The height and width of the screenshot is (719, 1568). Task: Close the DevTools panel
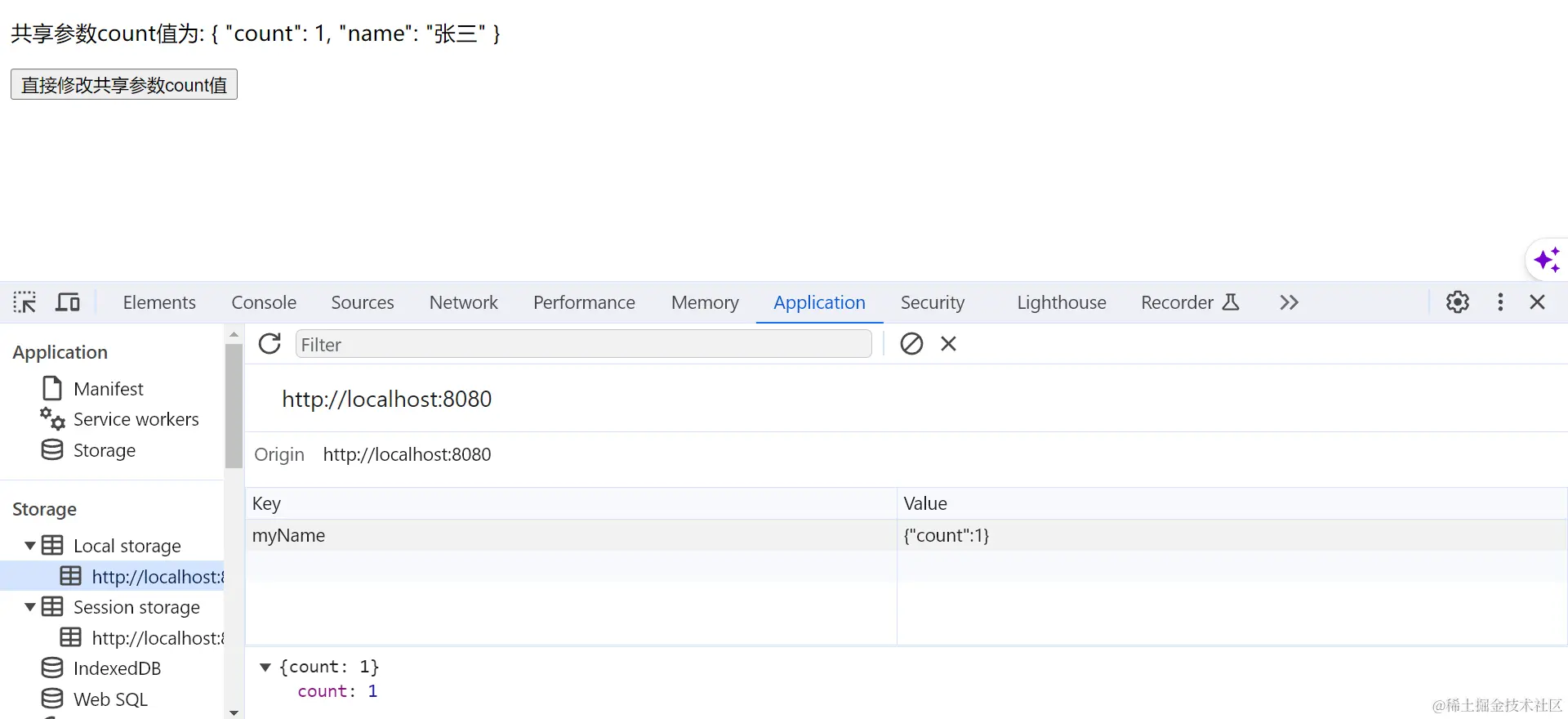(1537, 302)
